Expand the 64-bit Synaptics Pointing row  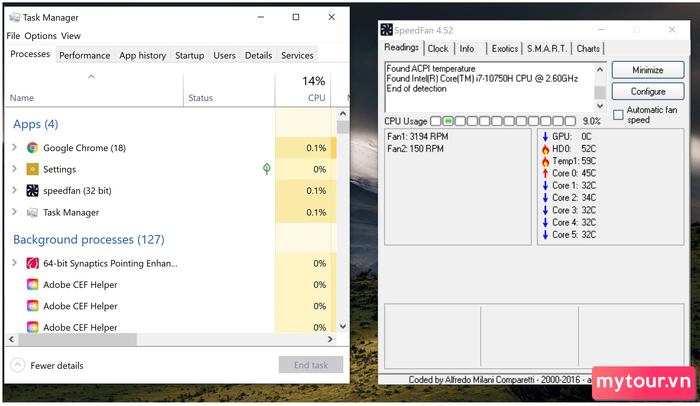14,263
